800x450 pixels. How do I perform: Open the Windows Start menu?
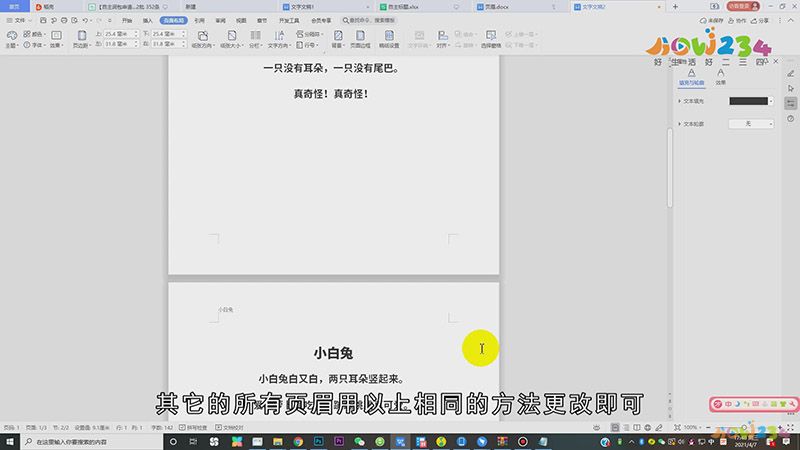pyautogui.click(x=10, y=441)
